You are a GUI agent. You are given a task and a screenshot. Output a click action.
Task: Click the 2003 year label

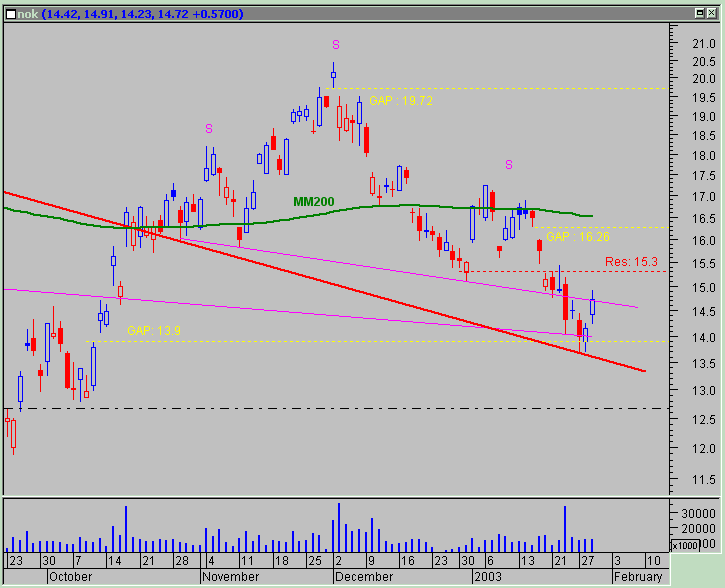pos(488,577)
